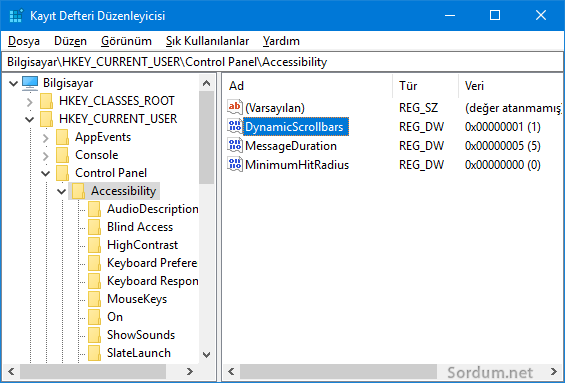Click the REG_SZ type cell
Image resolution: width=565 pixels, height=383 pixels.
[418, 108]
